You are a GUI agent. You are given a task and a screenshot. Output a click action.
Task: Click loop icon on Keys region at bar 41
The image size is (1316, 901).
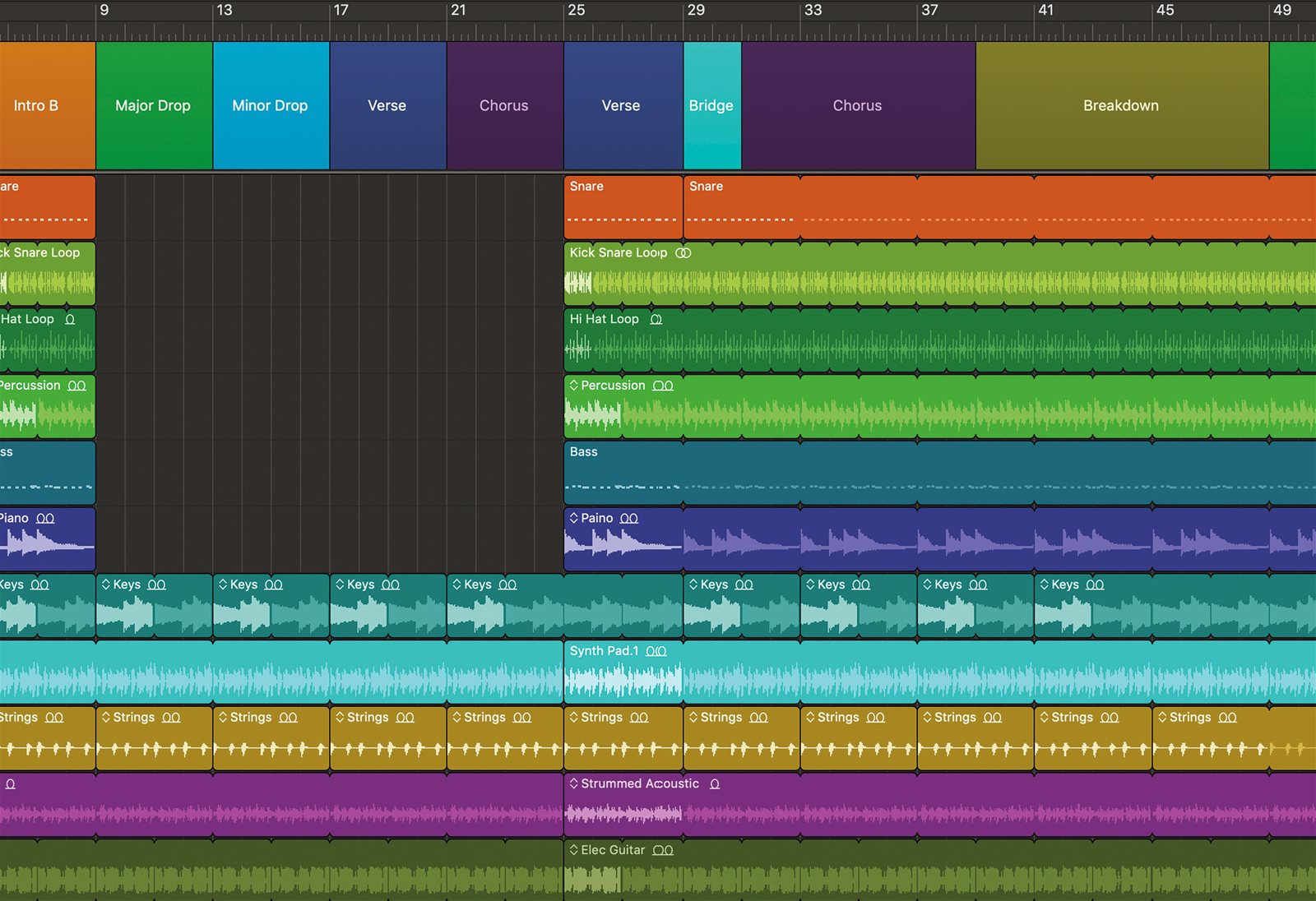click(1095, 585)
